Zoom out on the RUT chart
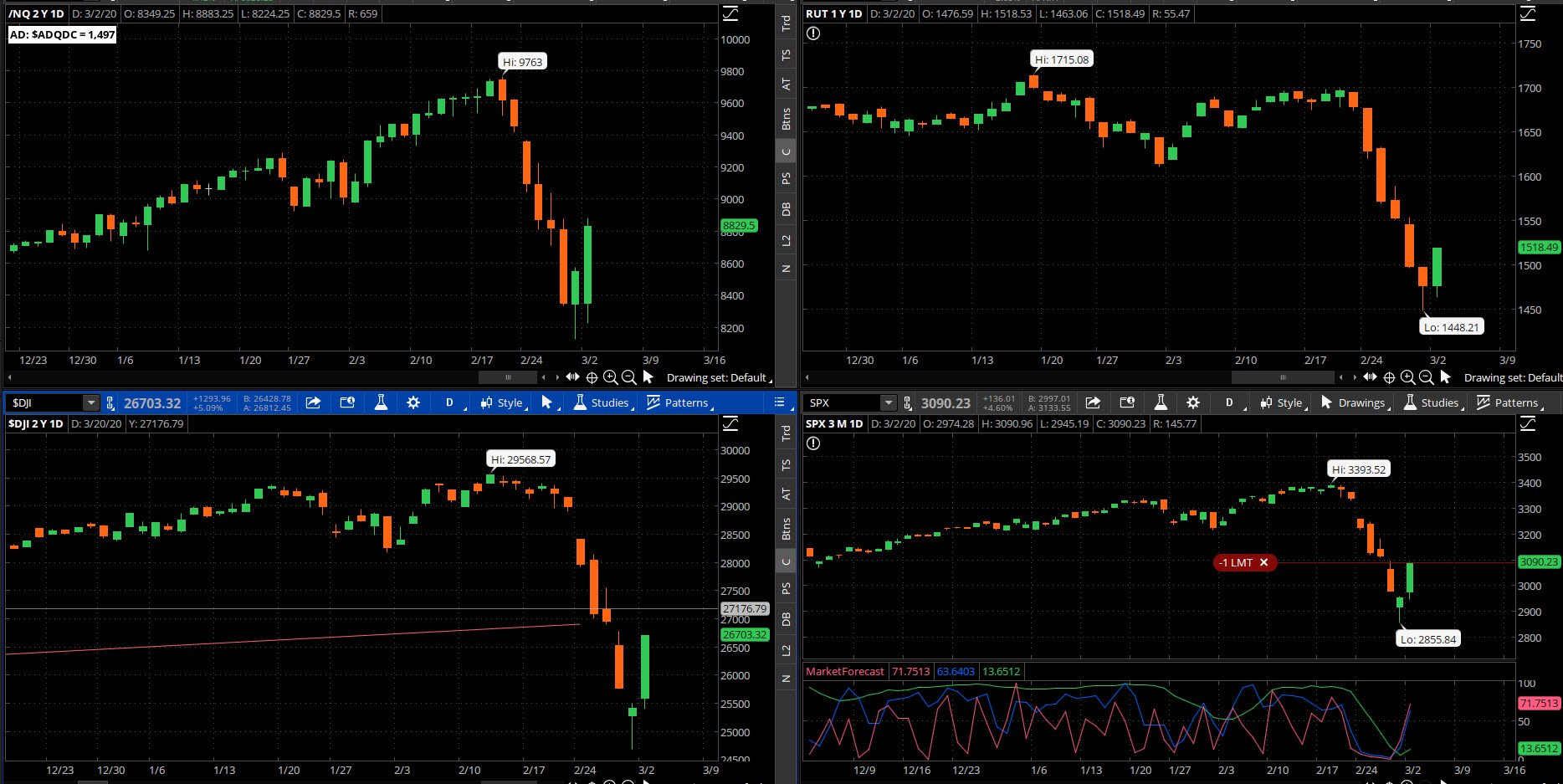Viewport: 1563px width, 784px height. tap(1427, 377)
